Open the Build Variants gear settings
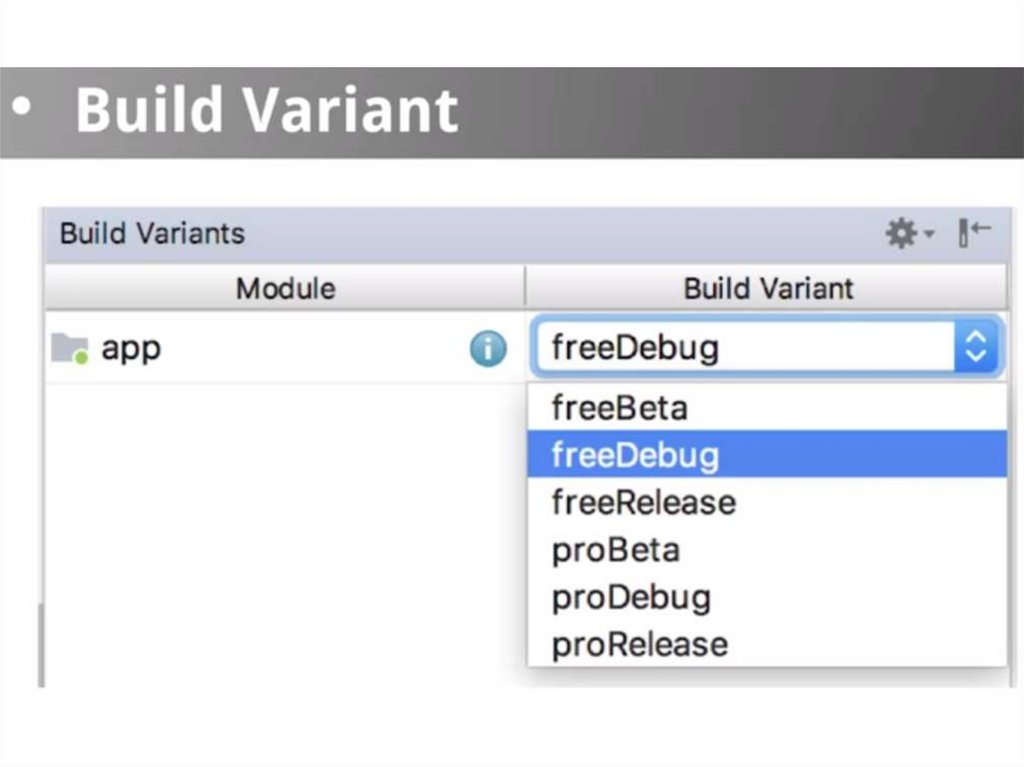Viewport: 1024px width, 767px height. [x=901, y=234]
